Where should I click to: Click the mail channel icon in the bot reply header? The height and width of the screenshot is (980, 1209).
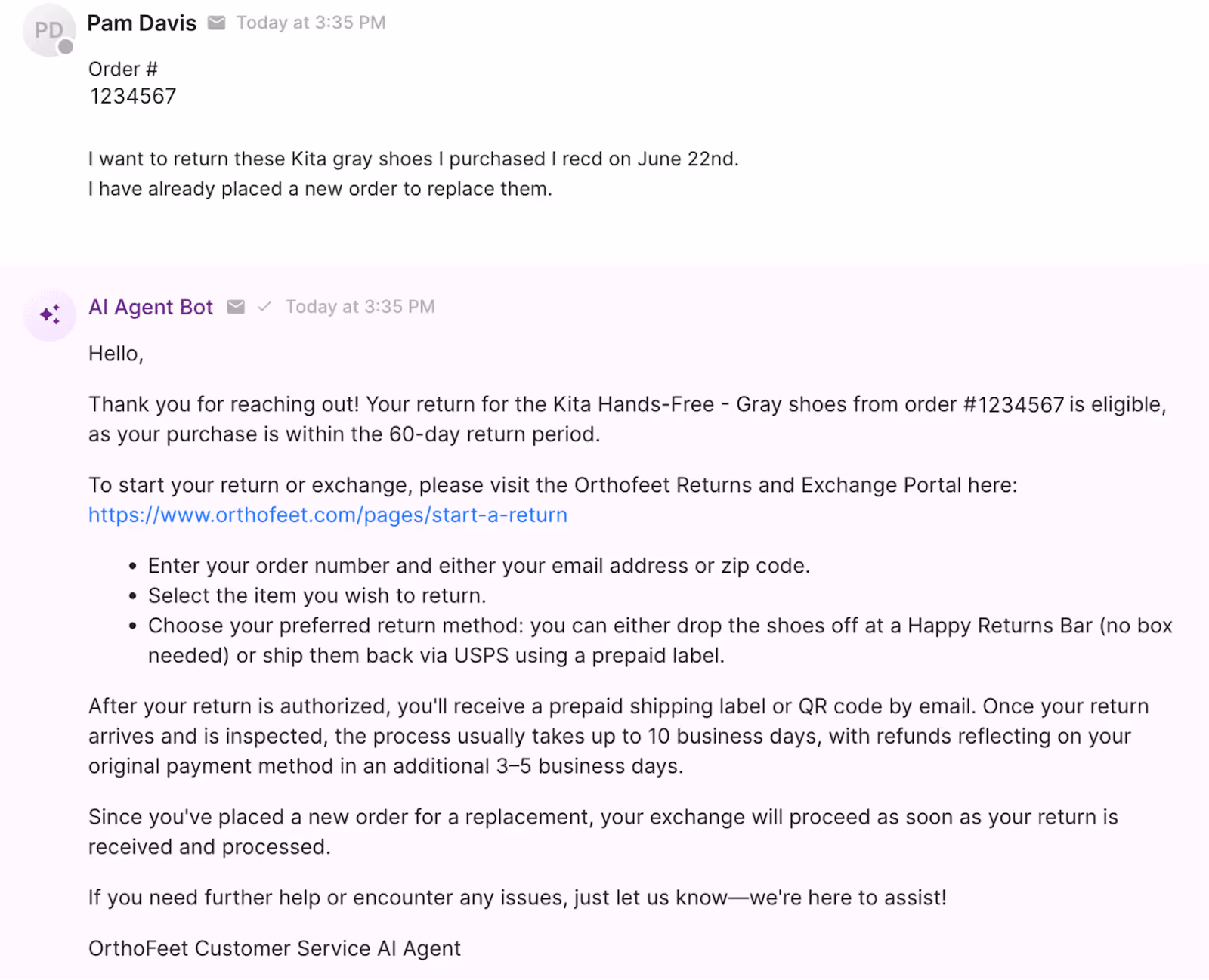coord(237,307)
